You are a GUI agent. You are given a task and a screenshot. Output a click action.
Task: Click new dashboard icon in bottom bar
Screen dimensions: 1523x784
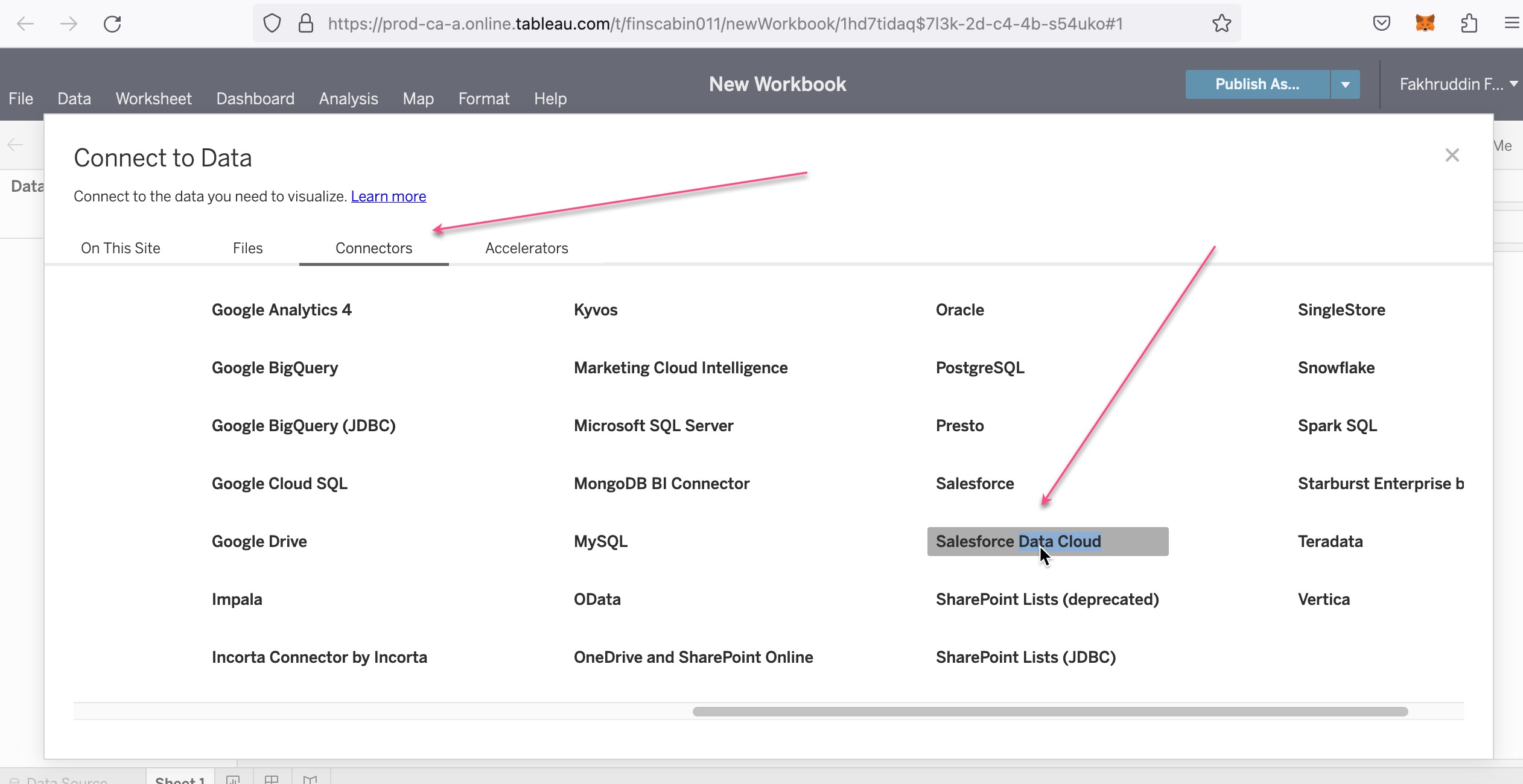tap(272, 779)
